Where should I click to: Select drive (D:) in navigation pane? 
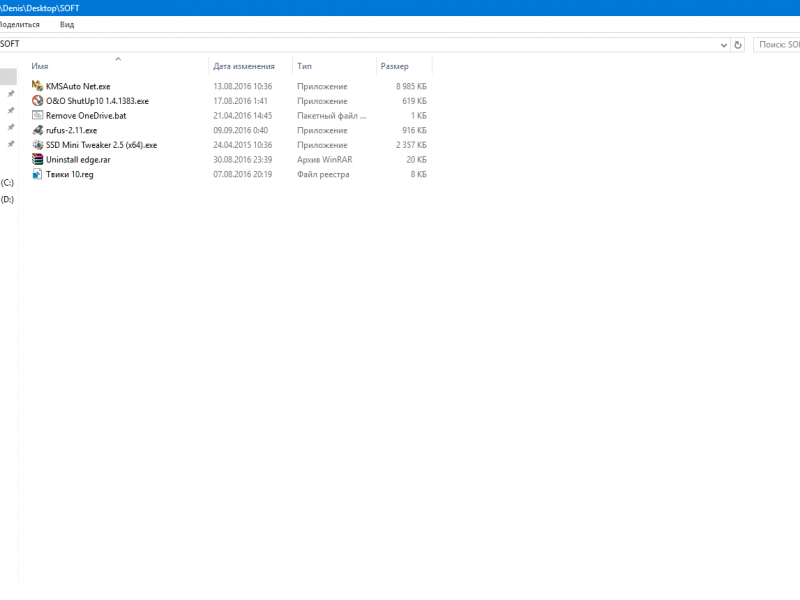coord(7,199)
